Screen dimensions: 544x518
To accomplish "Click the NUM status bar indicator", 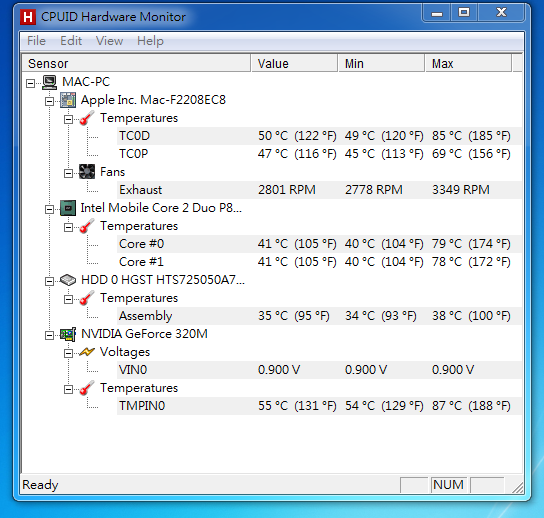I will [448, 485].
